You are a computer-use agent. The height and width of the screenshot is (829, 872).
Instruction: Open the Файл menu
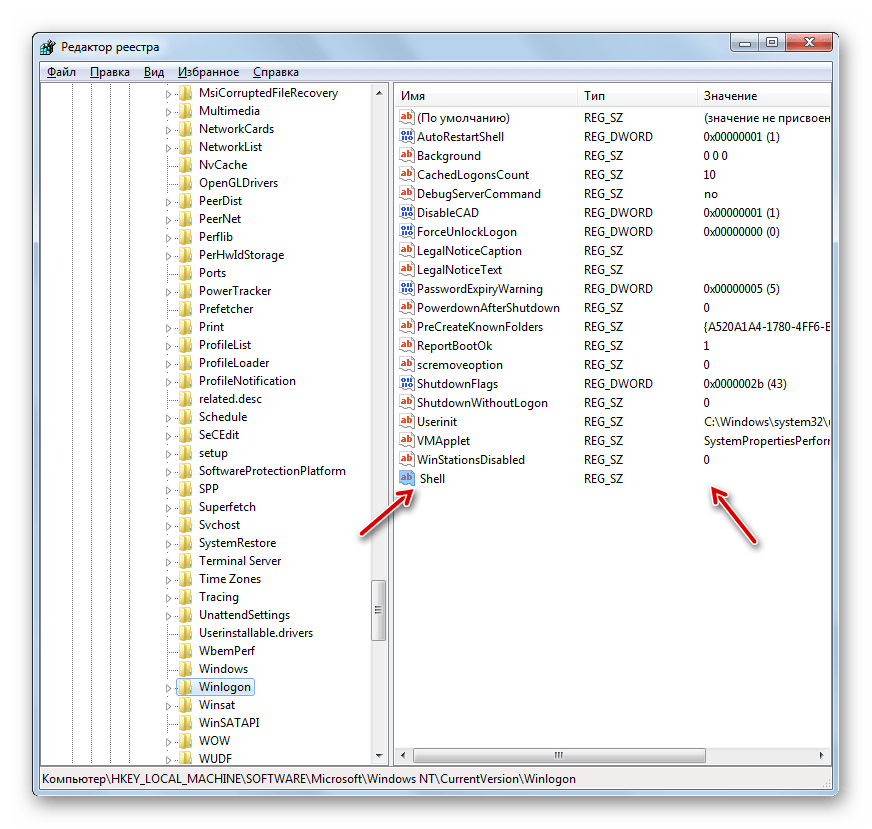pyautogui.click(x=61, y=72)
